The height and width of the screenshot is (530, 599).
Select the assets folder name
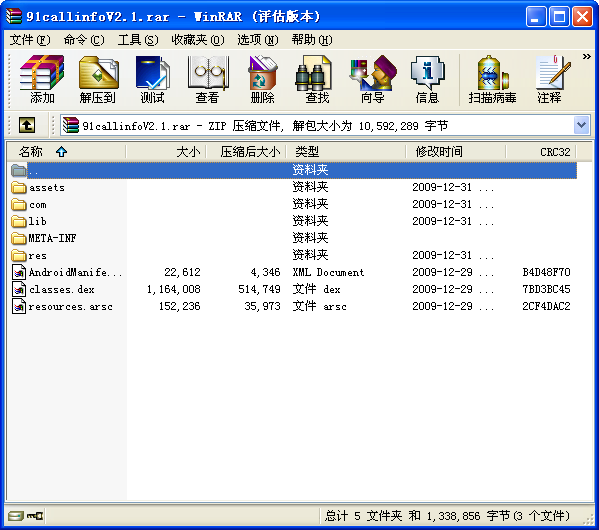[47, 188]
